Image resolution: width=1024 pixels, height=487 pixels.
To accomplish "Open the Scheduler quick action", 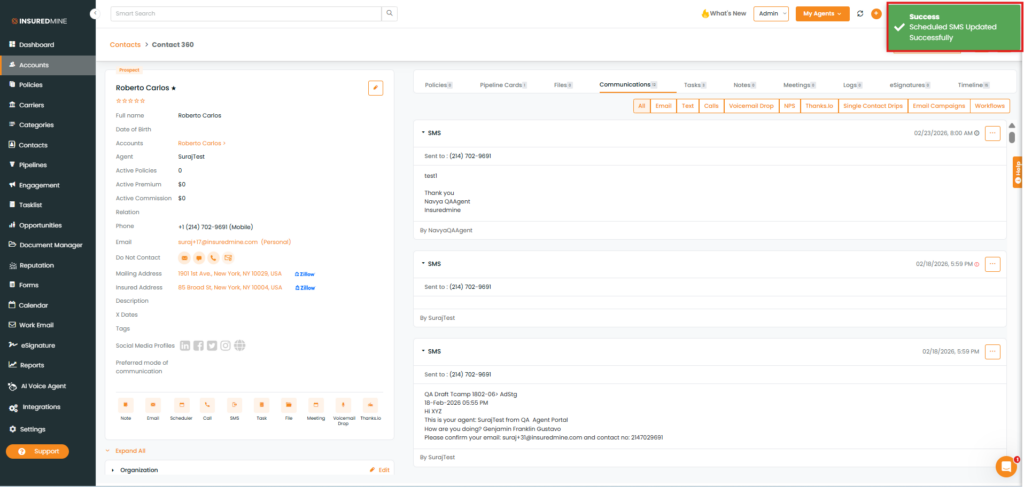I will click(x=181, y=407).
